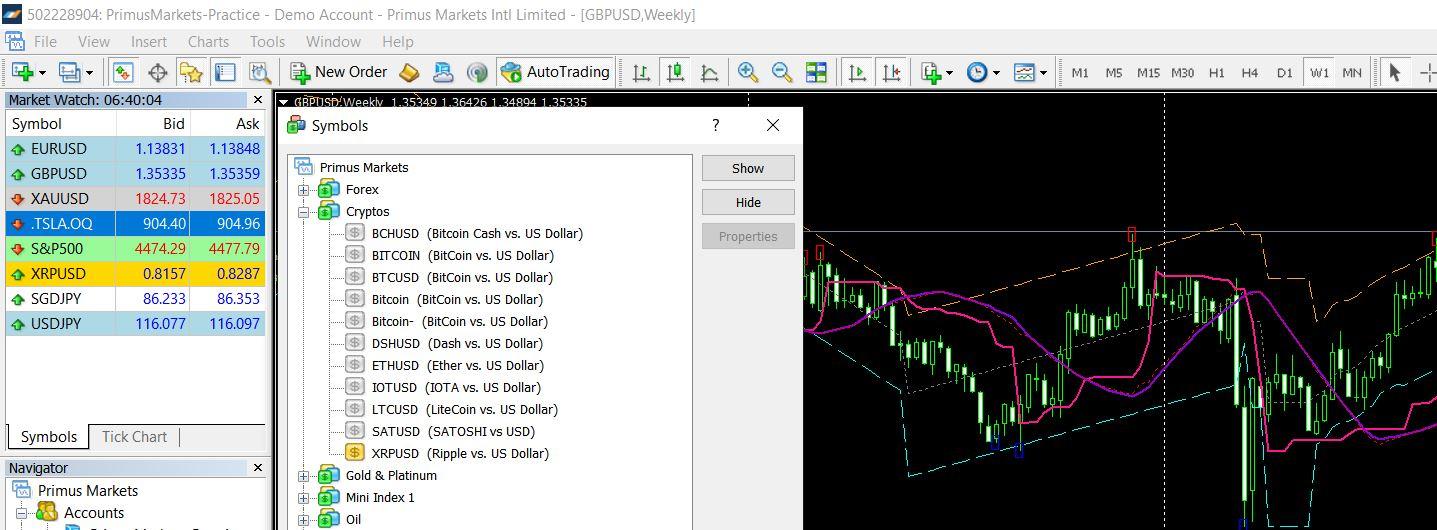Open the Terminal window icon
Screen dimensions: 1437x530
(225, 72)
